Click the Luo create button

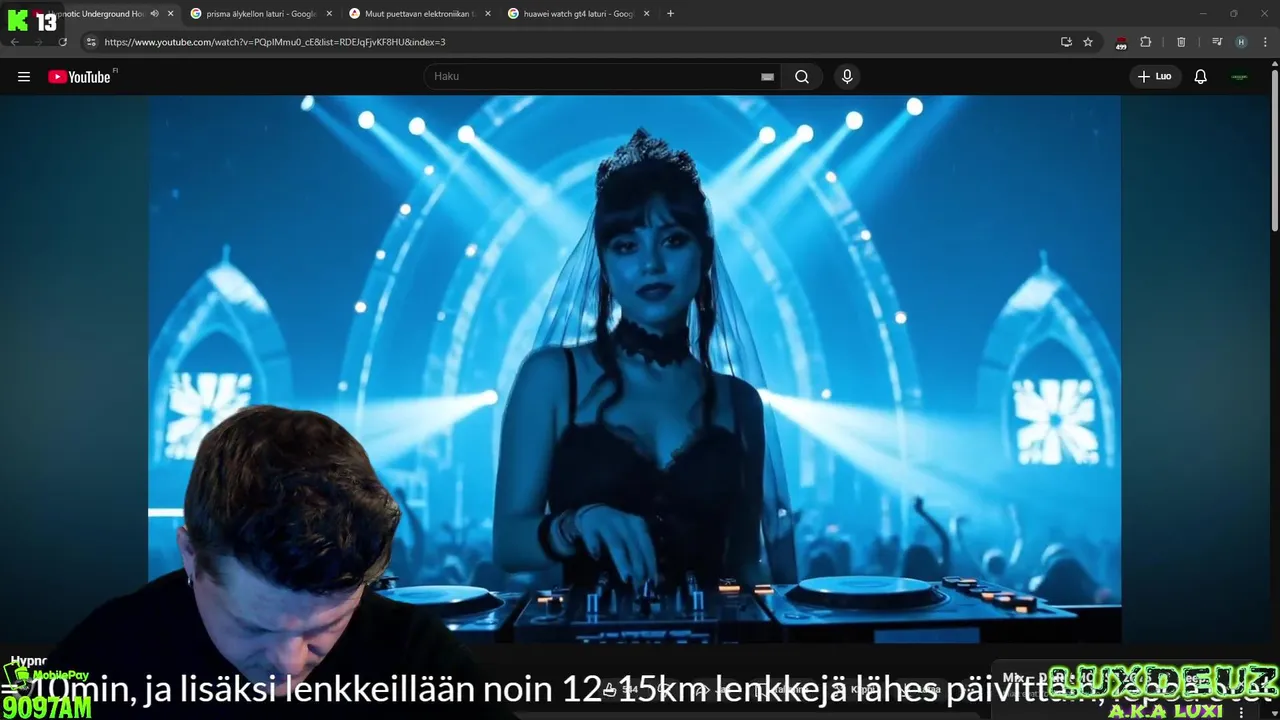[1155, 77]
